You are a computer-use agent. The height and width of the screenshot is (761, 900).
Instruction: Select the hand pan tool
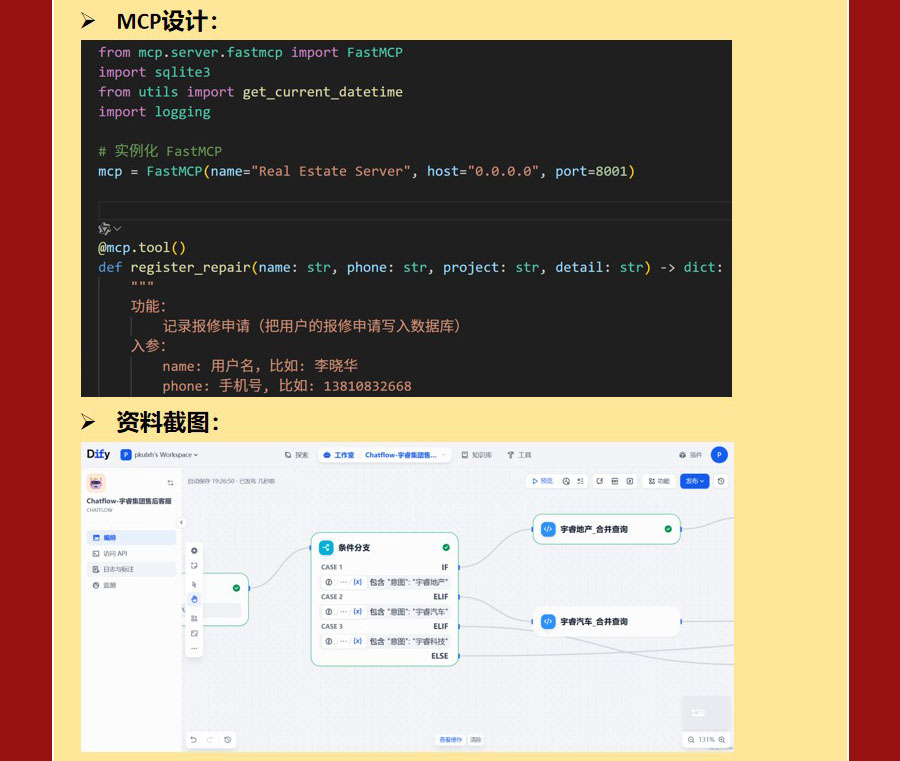coord(194,599)
